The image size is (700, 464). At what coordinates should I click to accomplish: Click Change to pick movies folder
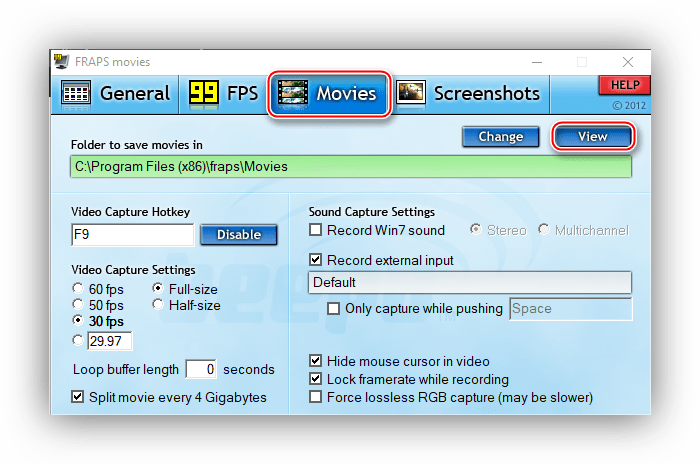(500, 137)
